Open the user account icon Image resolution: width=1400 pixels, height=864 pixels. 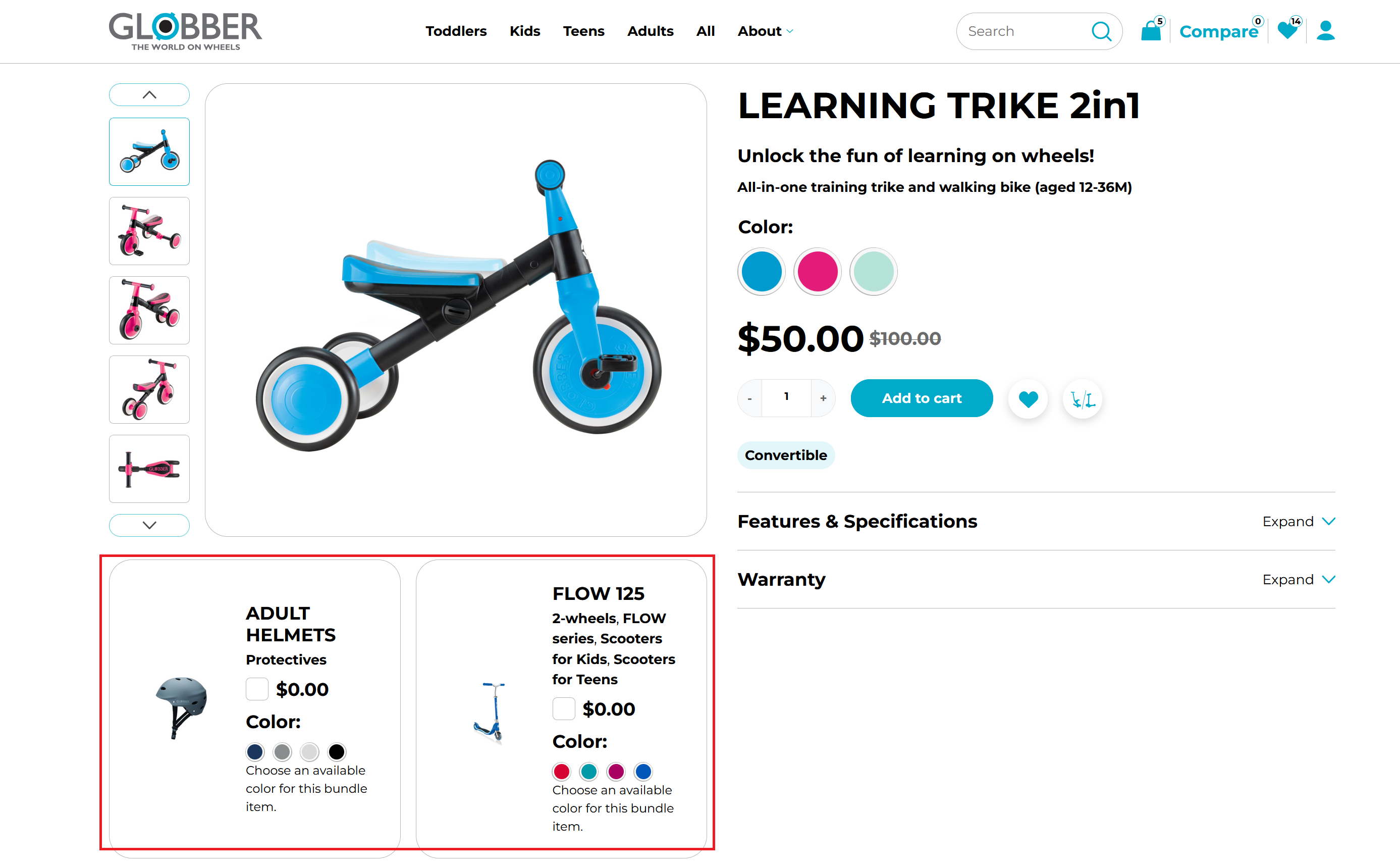point(1325,31)
